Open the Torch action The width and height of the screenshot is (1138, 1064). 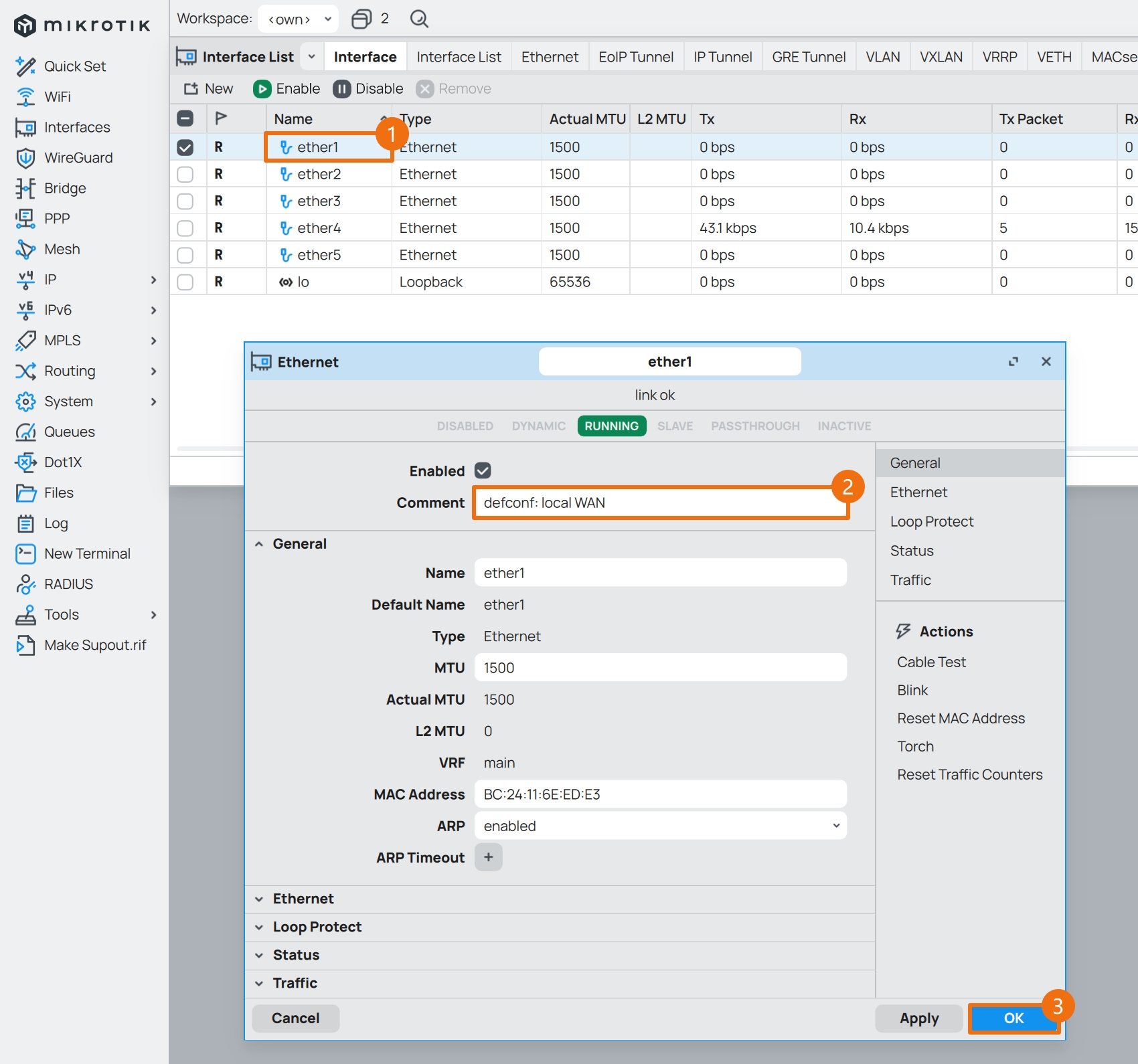pyautogui.click(x=915, y=746)
